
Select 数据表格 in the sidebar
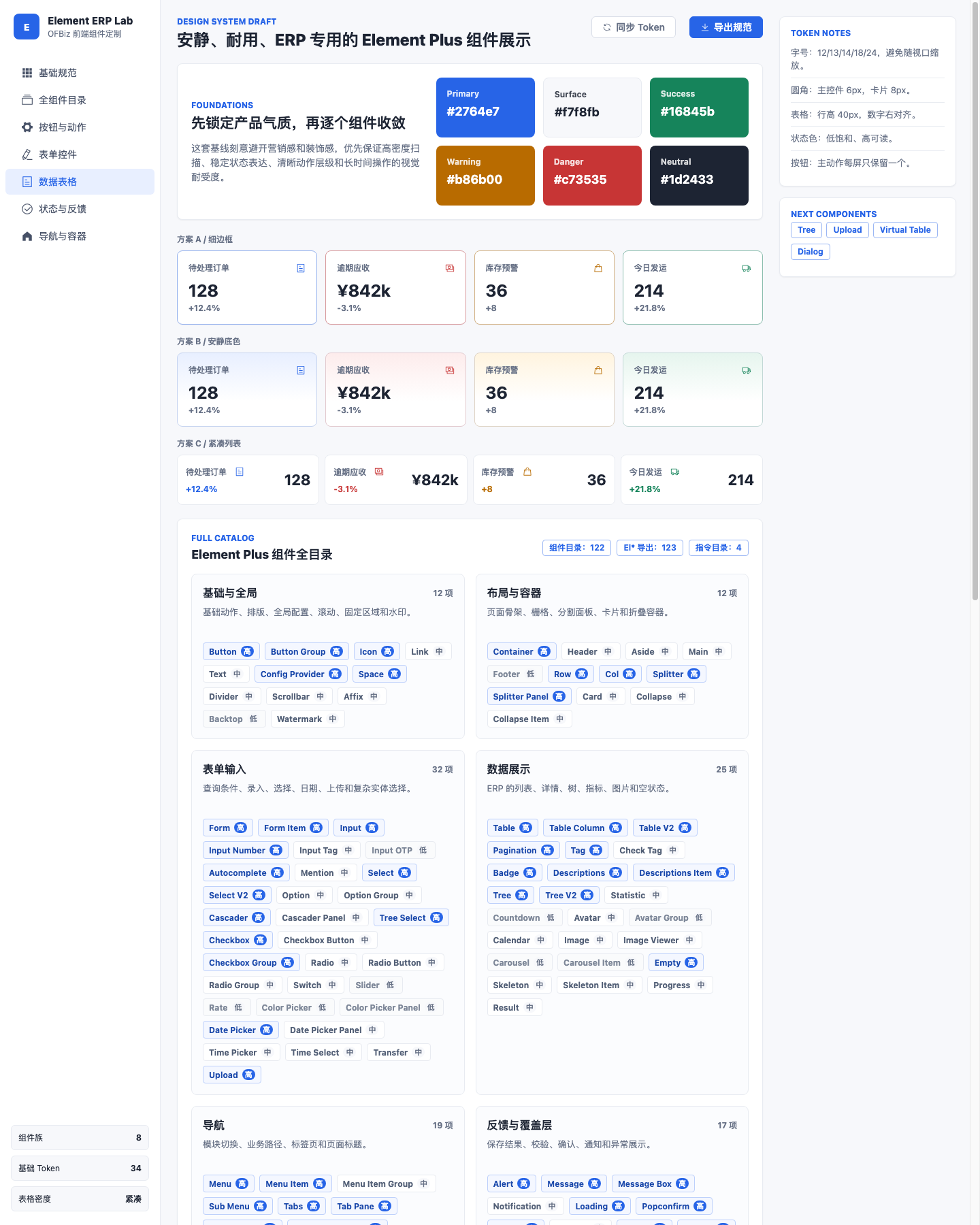80,182
